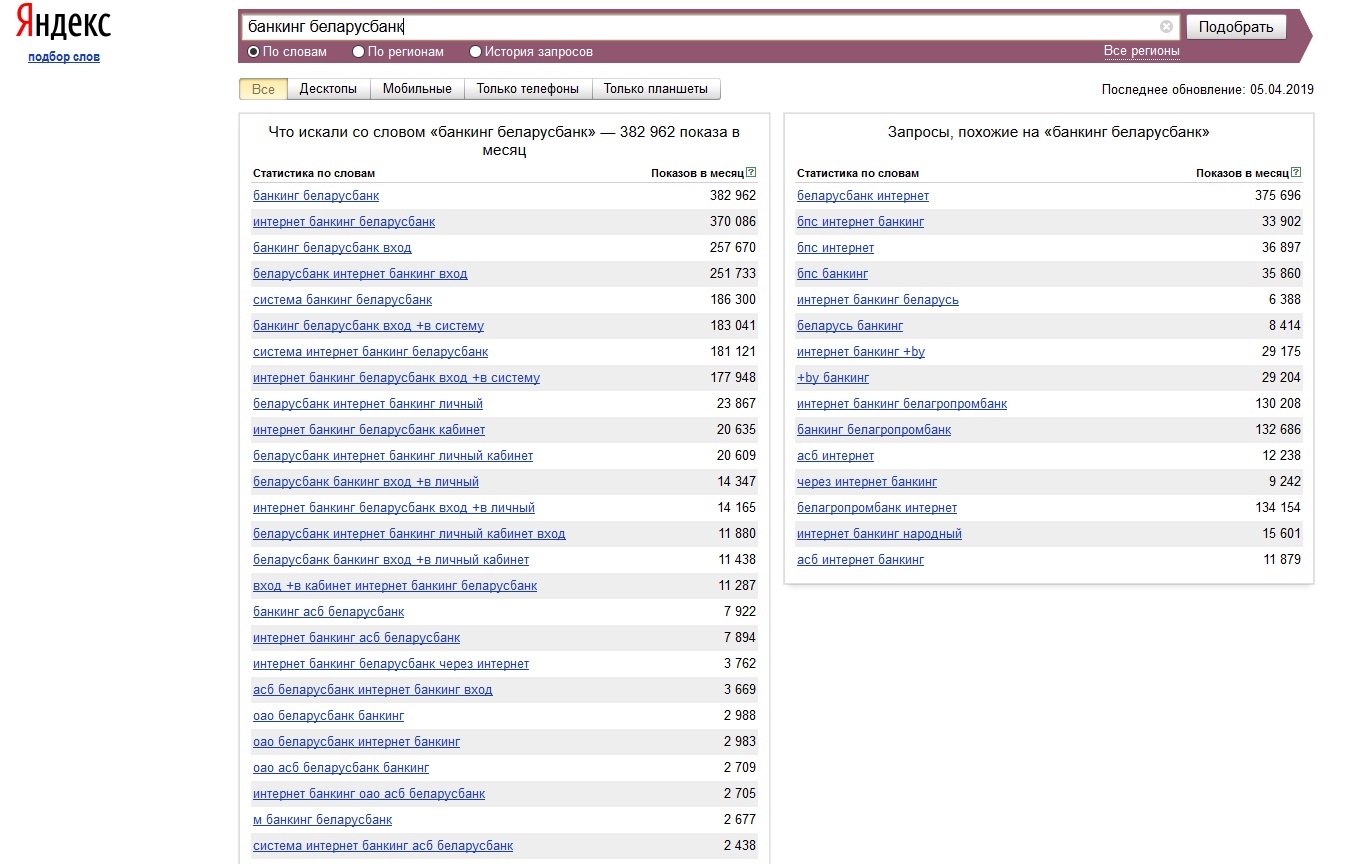The height and width of the screenshot is (864, 1350).
Task: Select 'История запросов' radio button
Action: coord(475,52)
